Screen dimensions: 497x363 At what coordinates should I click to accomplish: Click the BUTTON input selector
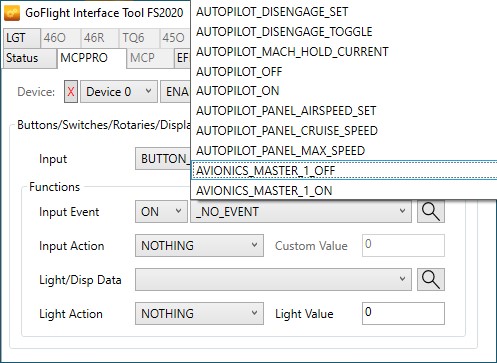click(x=163, y=159)
